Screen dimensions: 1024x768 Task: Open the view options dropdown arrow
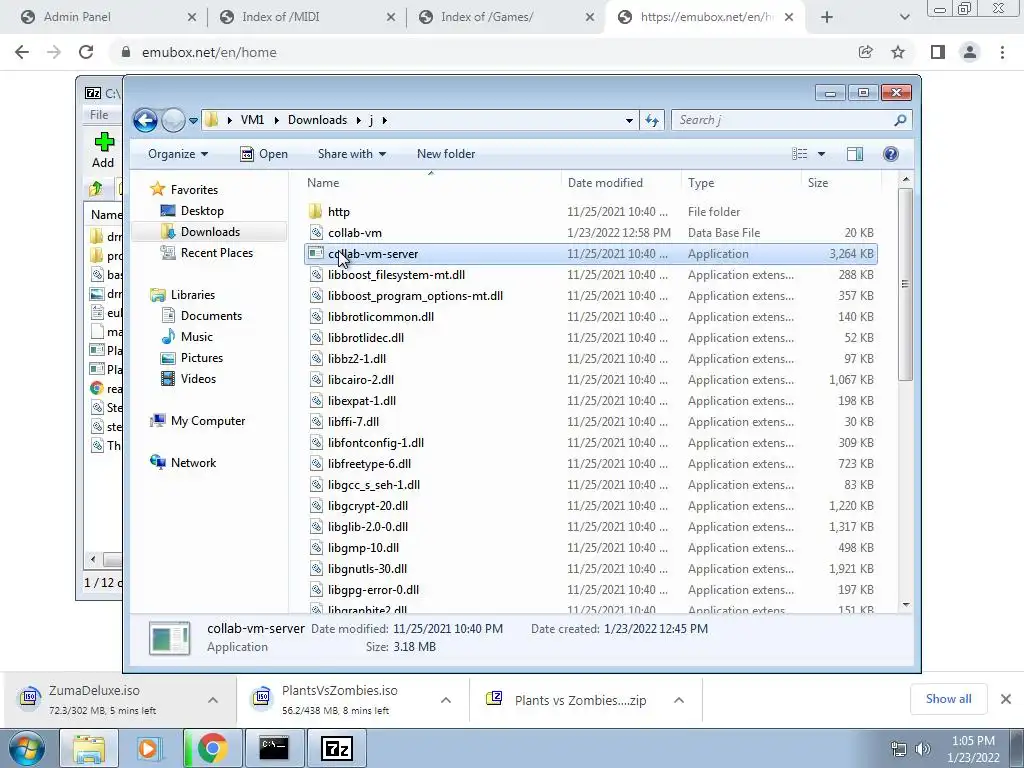click(x=821, y=154)
